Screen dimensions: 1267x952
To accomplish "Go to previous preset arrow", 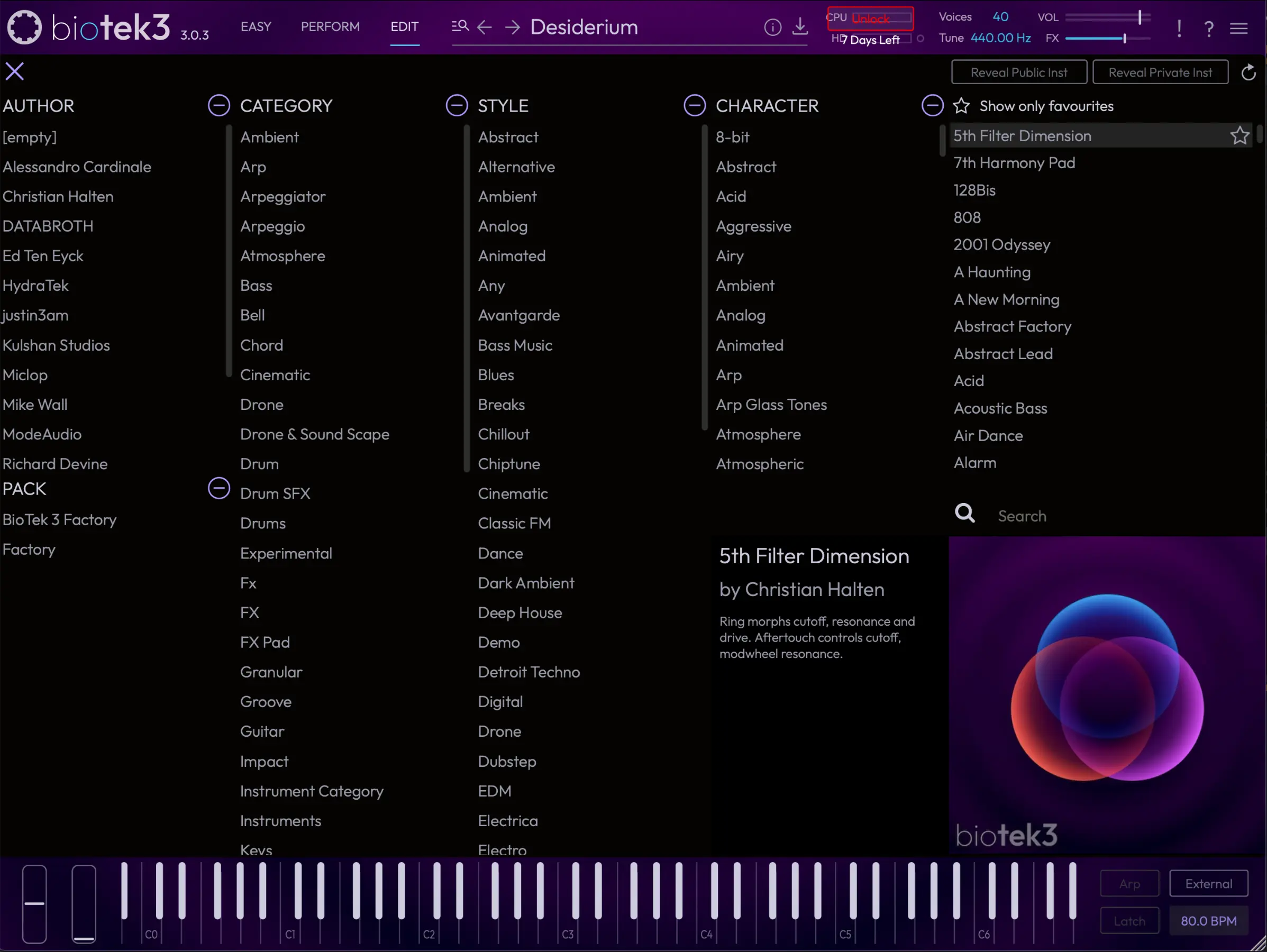I will [x=485, y=27].
